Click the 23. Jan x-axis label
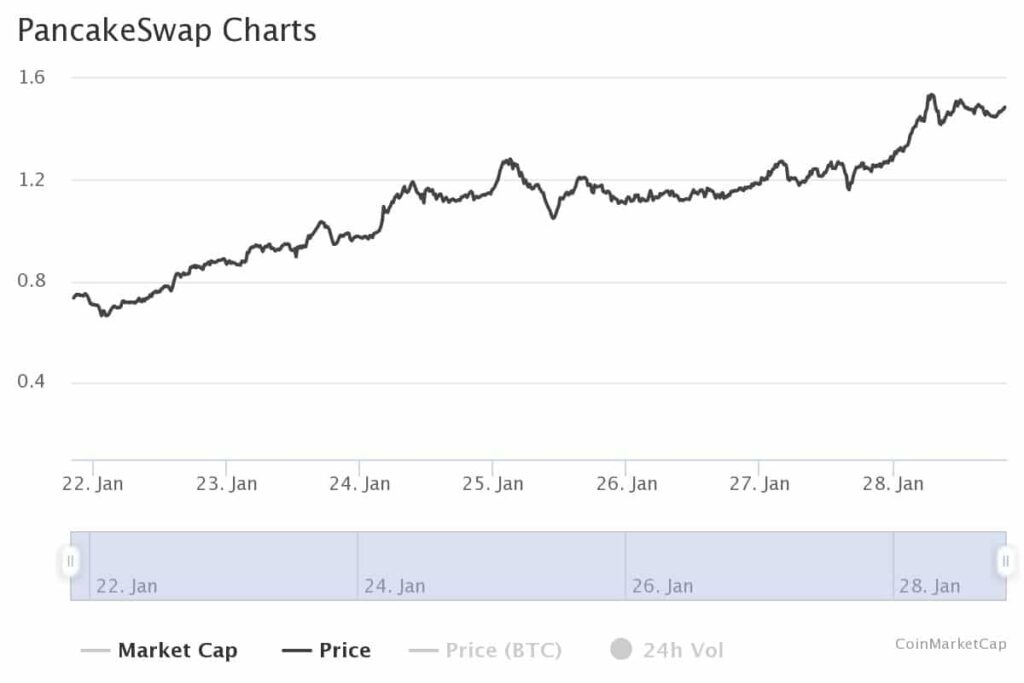The width and height of the screenshot is (1024, 683). point(226,484)
